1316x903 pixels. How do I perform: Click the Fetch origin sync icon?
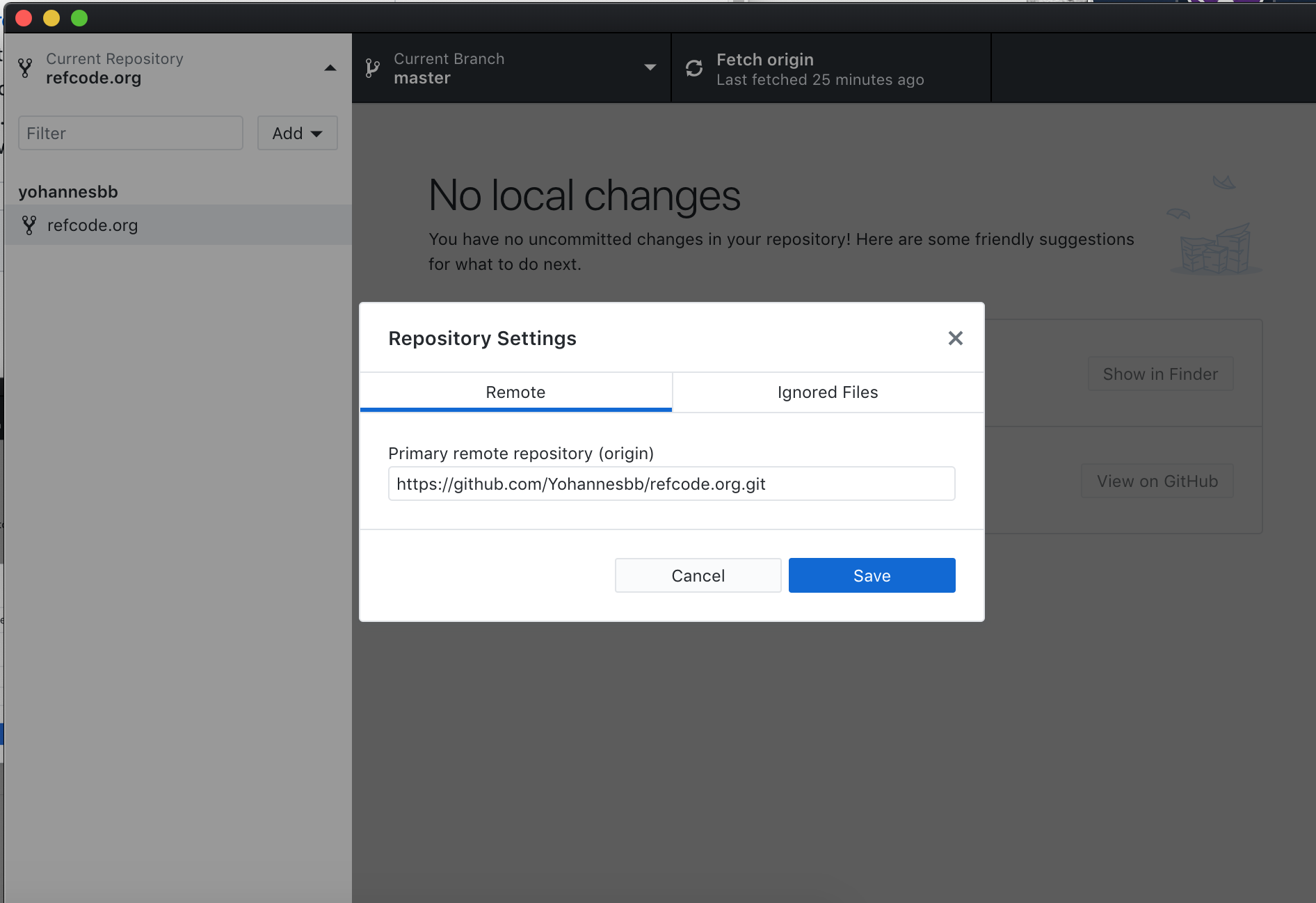(x=694, y=68)
